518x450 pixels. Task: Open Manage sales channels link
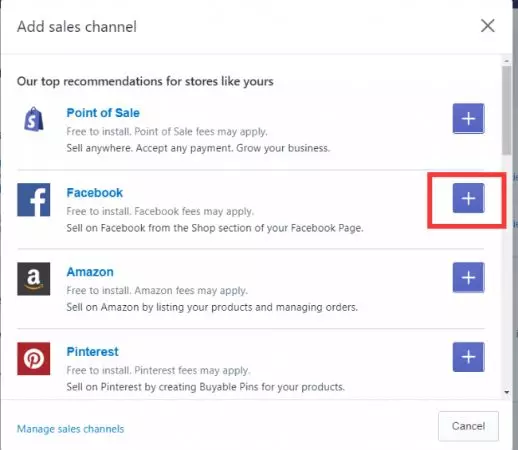click(x=70, y=429)
